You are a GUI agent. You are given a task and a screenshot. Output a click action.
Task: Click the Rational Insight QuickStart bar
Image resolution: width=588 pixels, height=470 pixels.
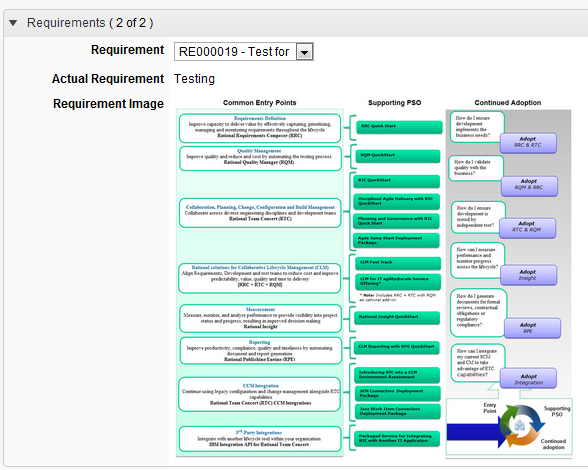[397, 318]
